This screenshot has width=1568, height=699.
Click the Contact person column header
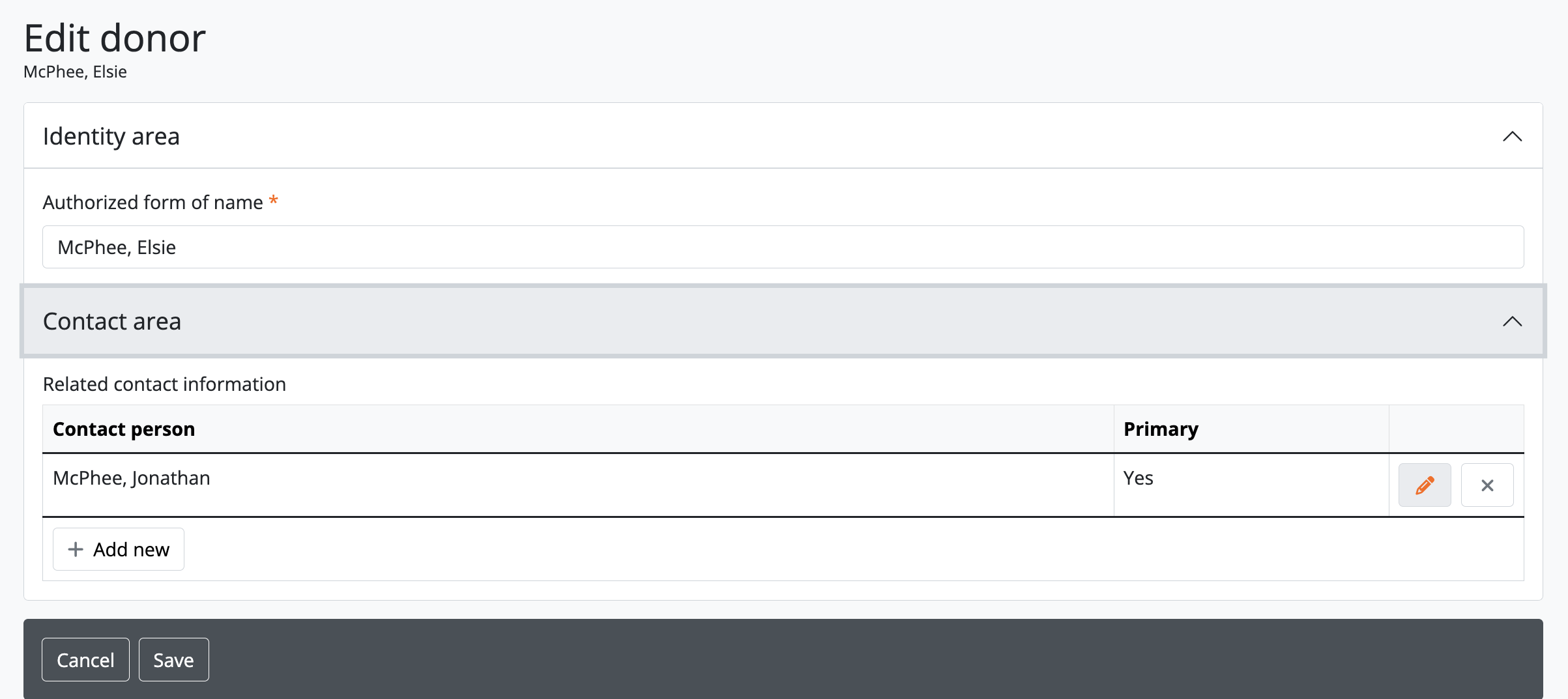[x=124, y=429]
